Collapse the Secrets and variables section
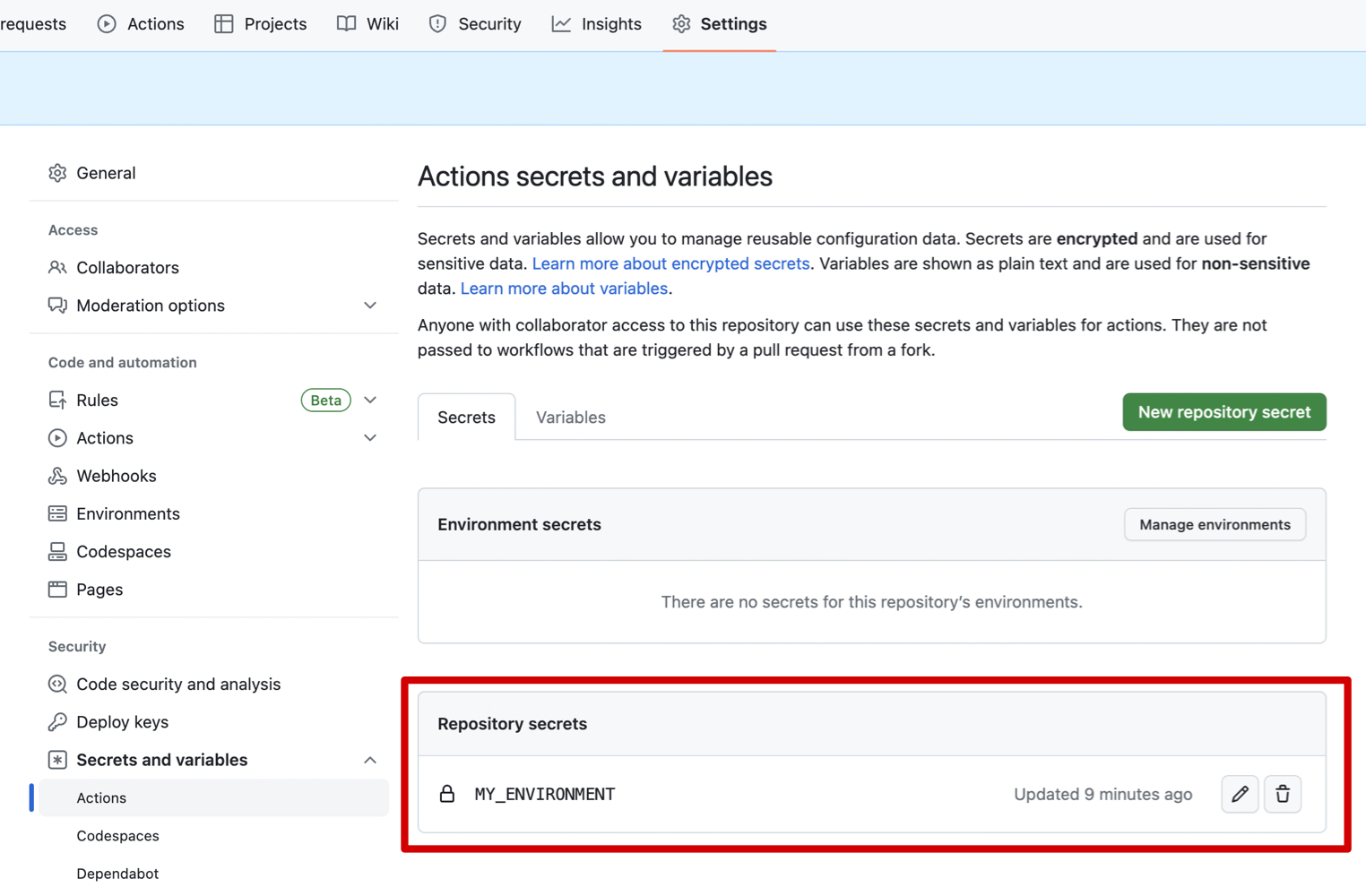This screenshot has height=896, width=1366. 370,760
